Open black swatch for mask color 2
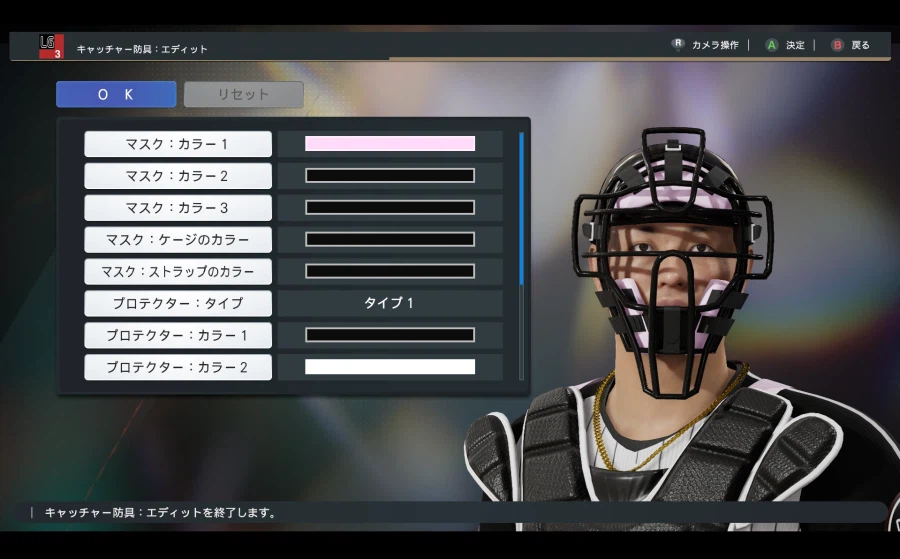The width and height of the screenshot is (900, 559). click(x=390, y=176)
